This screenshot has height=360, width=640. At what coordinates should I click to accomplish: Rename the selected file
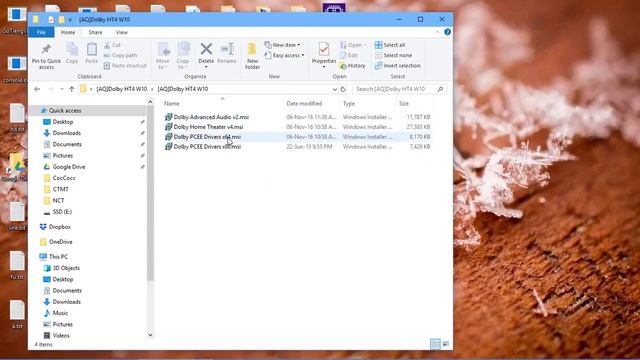[x=227, y=53]
